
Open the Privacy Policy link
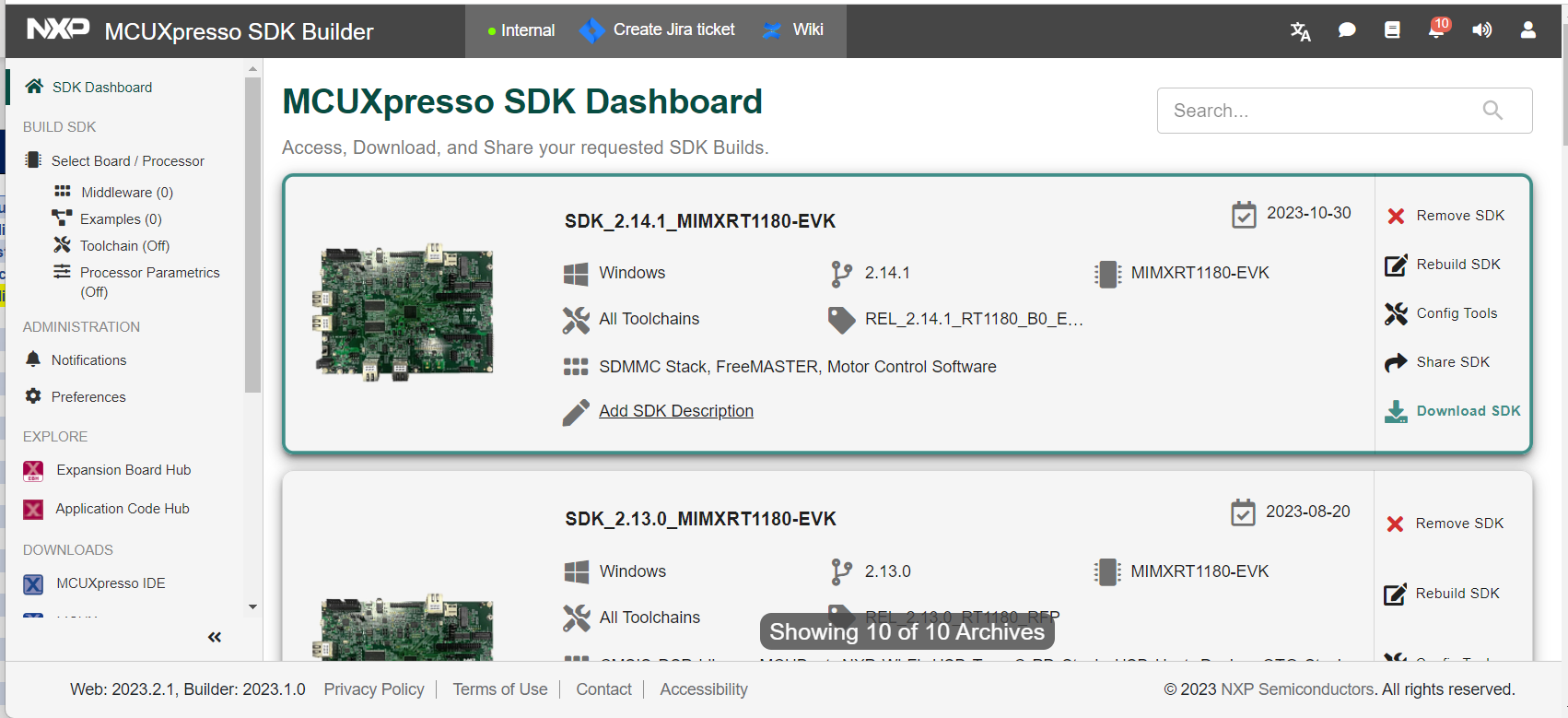pyautogui.click(x=374, y=689)
